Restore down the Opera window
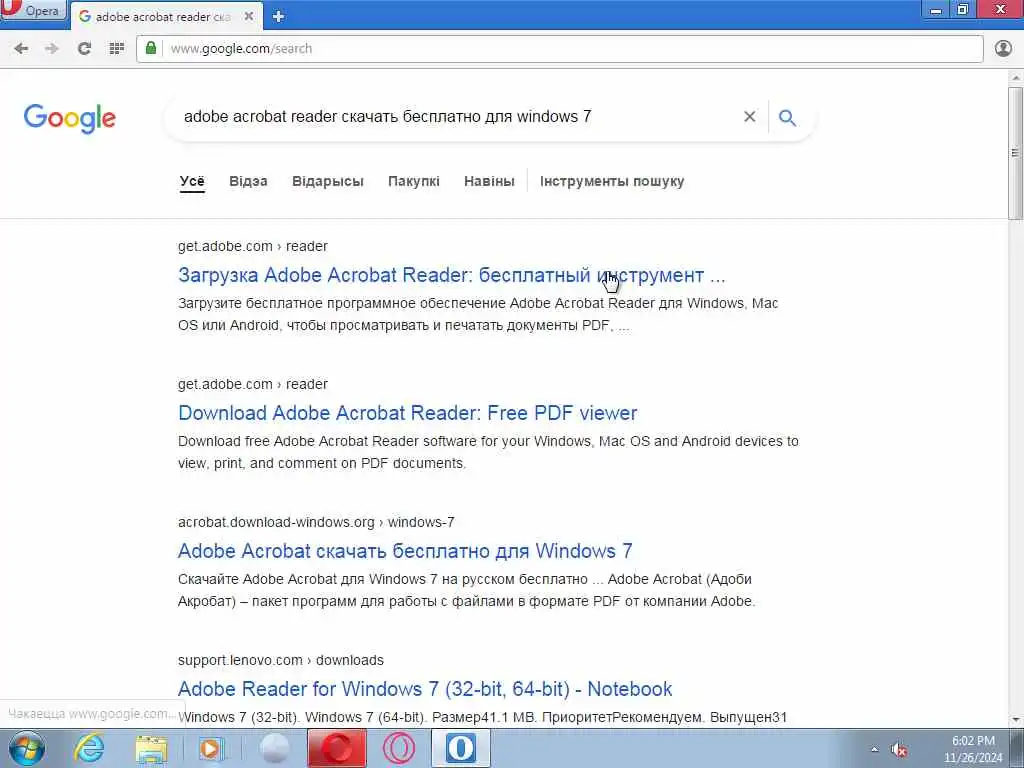 (x=963, y=9)
